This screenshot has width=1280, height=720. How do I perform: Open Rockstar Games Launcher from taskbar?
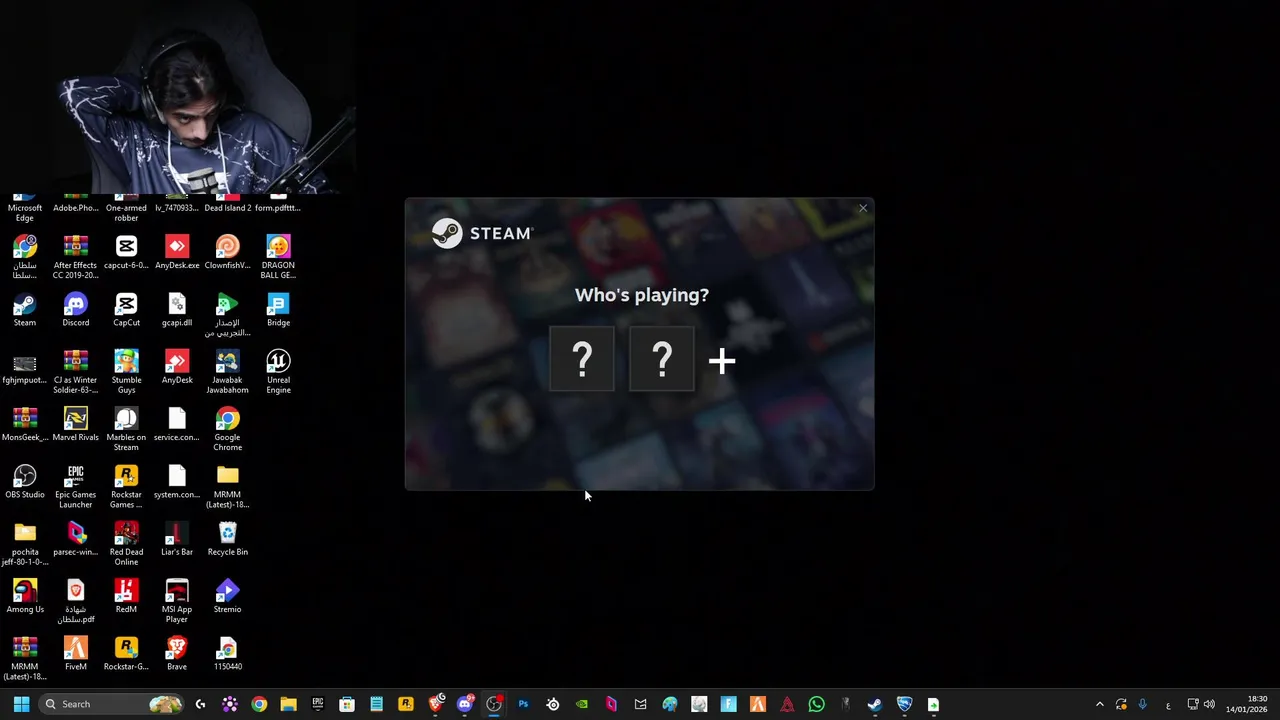tap(406, 704)
